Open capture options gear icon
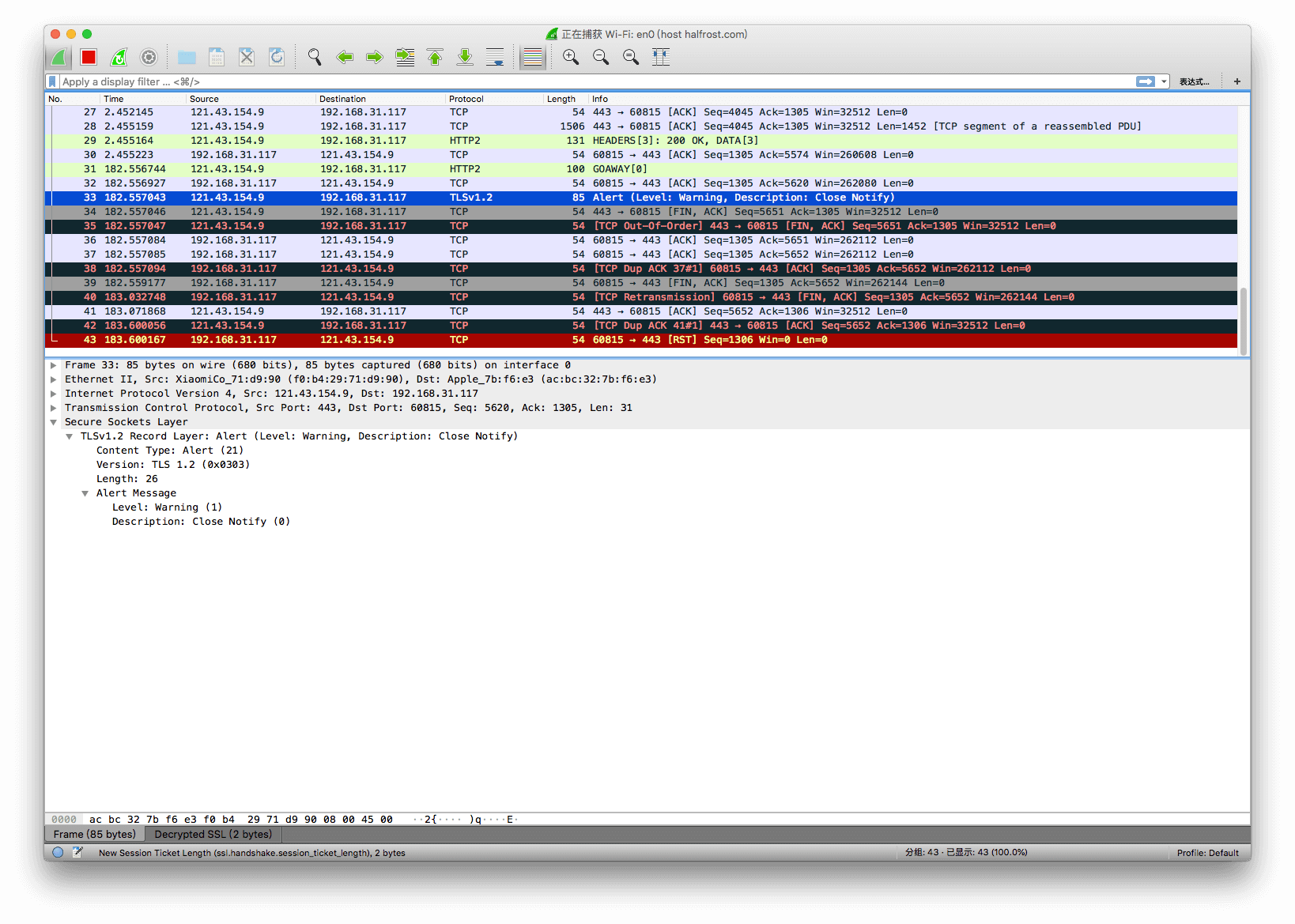 149,57
